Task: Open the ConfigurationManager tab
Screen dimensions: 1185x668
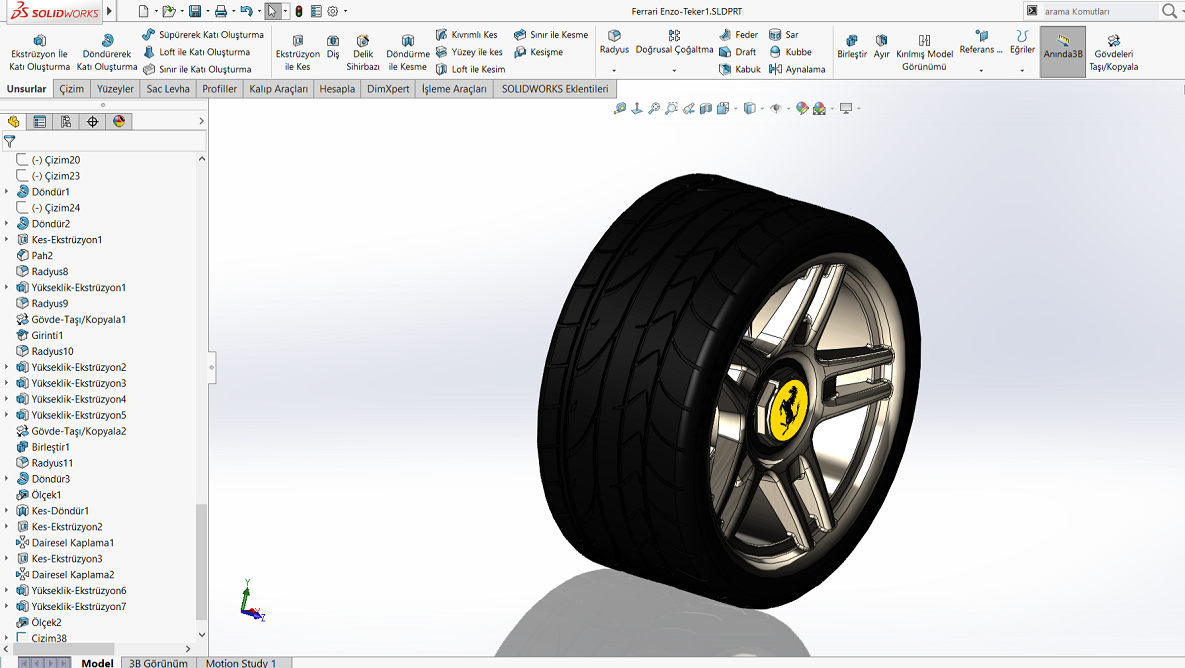Action: tap(66, 122)
